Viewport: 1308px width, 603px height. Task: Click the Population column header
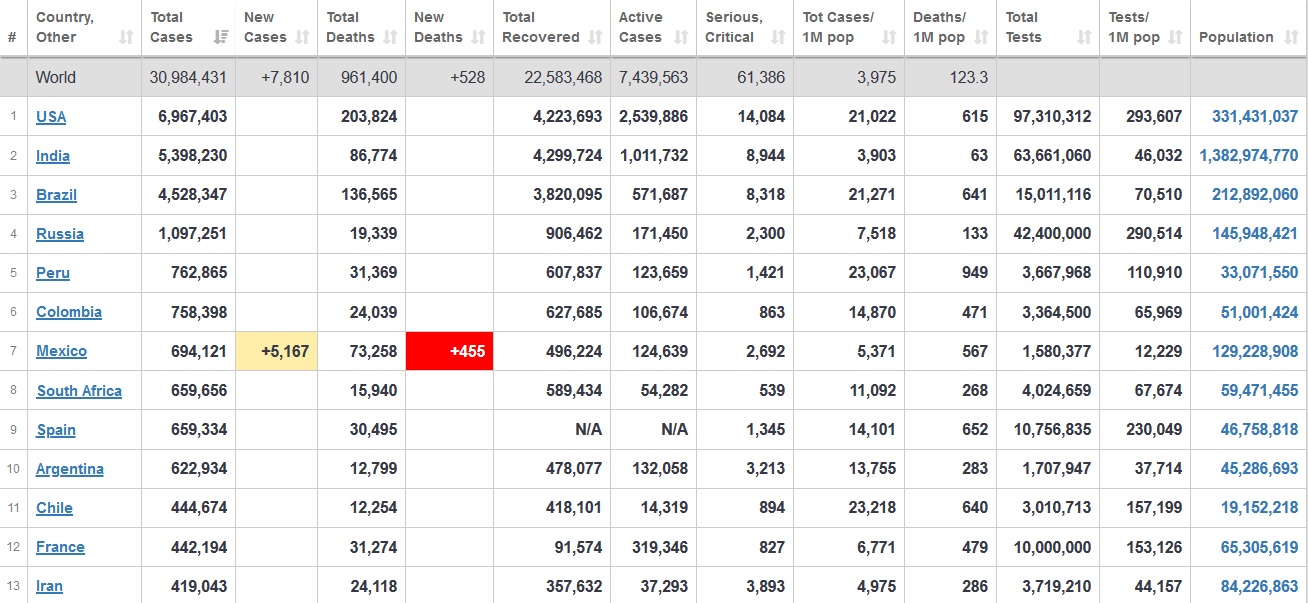(1249, 28)
